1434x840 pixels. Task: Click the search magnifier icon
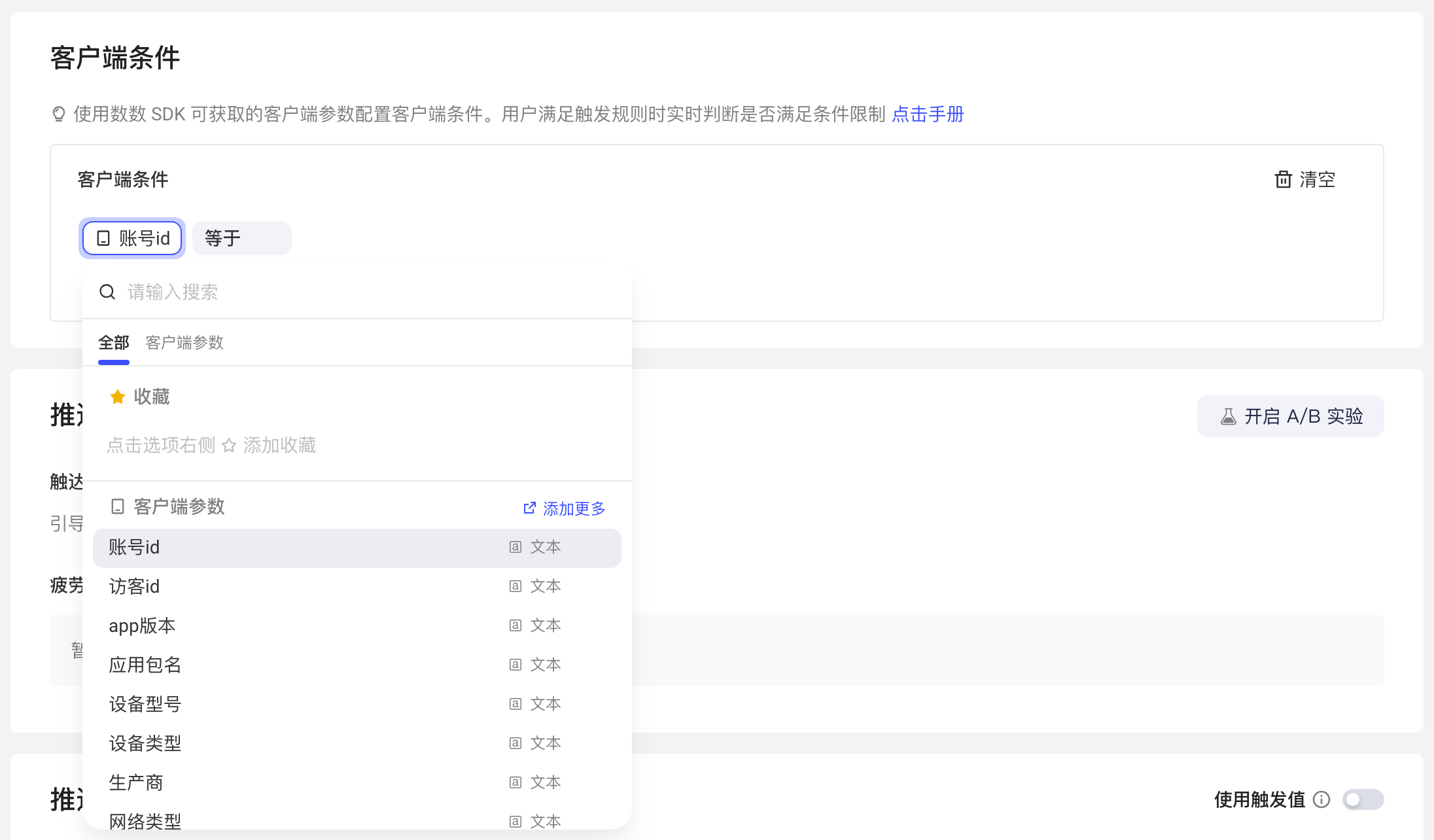tap(107, 292)
